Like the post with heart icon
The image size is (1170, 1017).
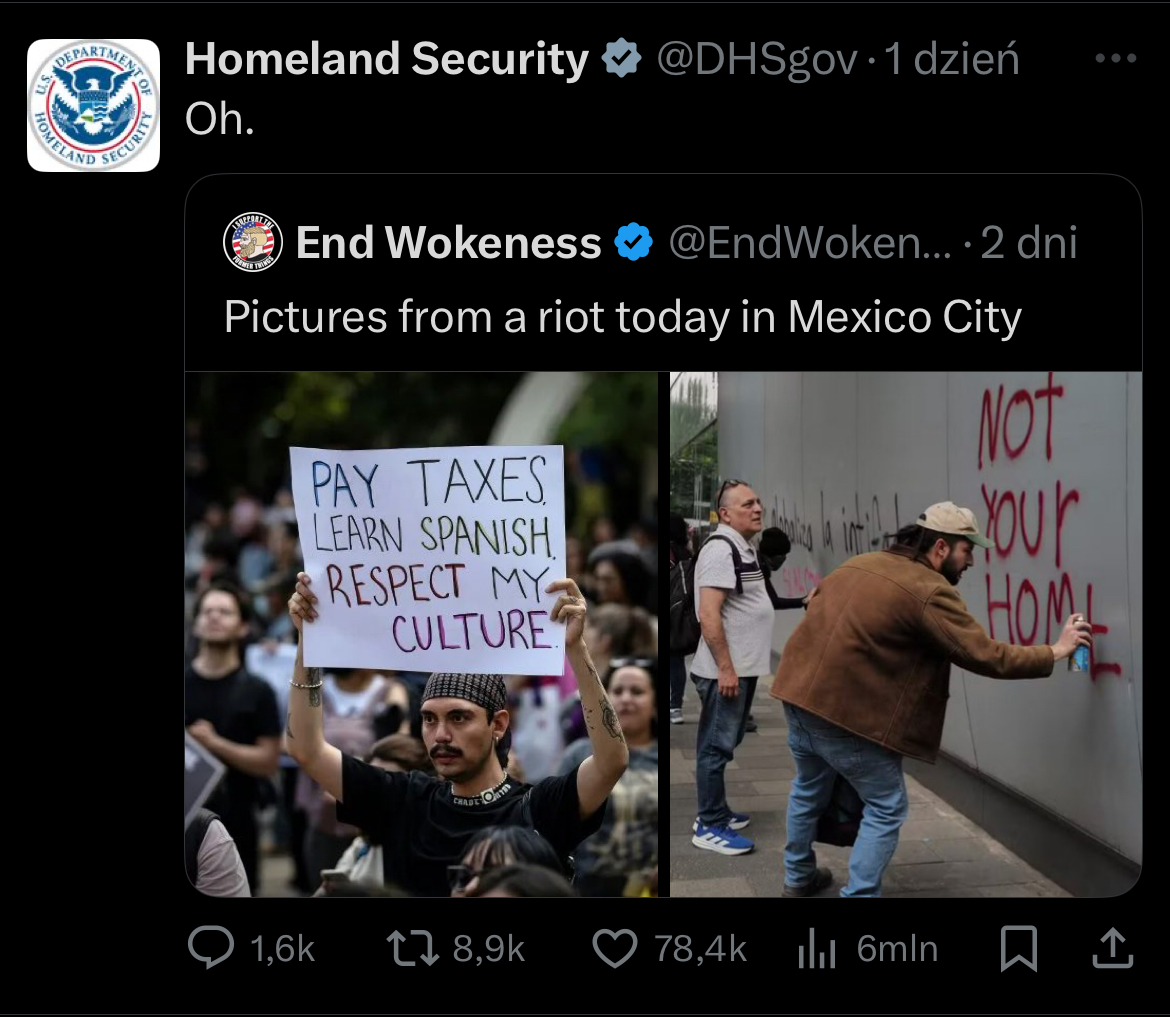point(615,948)
